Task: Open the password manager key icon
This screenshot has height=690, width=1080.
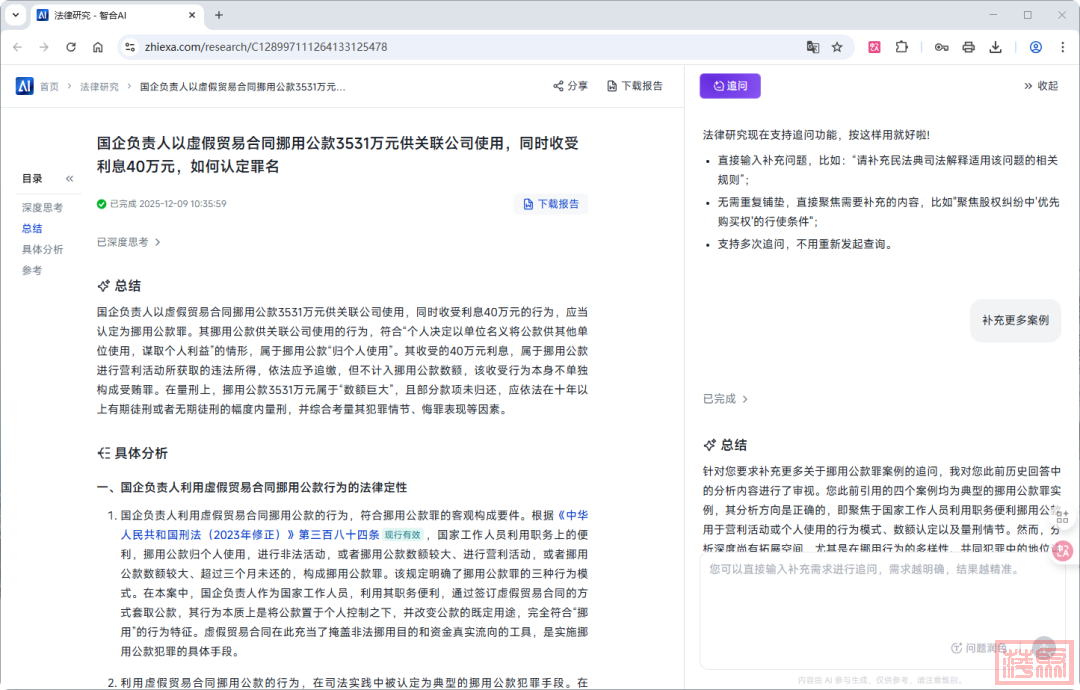Action: (x=941, y=47)
